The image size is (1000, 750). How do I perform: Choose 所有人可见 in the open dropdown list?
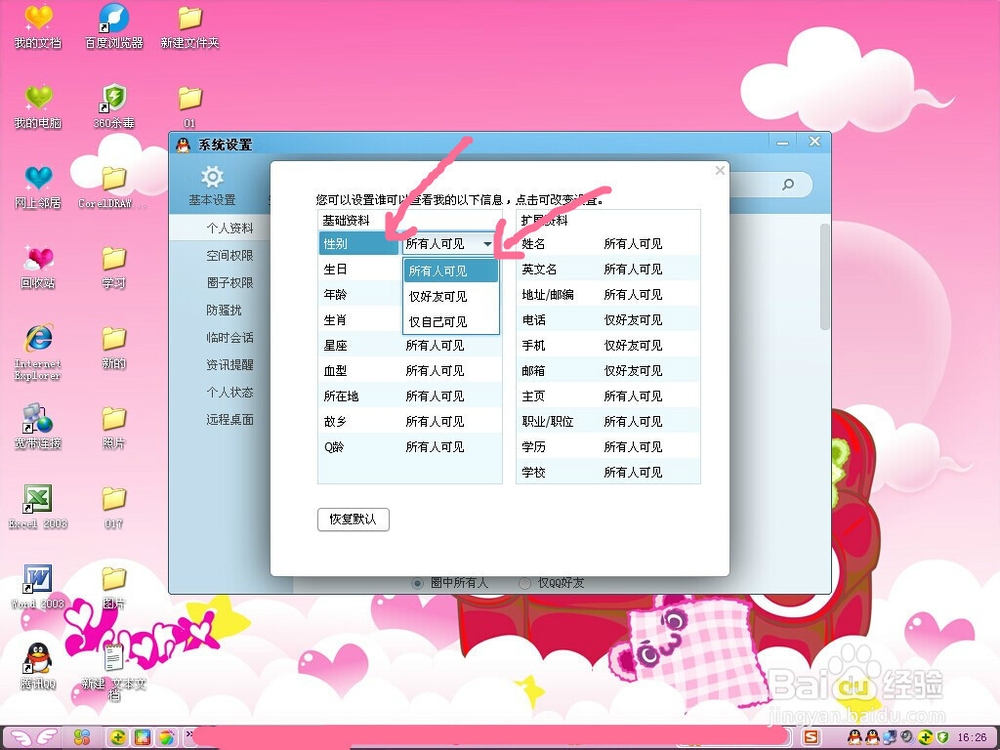pyautogui.click(x=451, y=270)
